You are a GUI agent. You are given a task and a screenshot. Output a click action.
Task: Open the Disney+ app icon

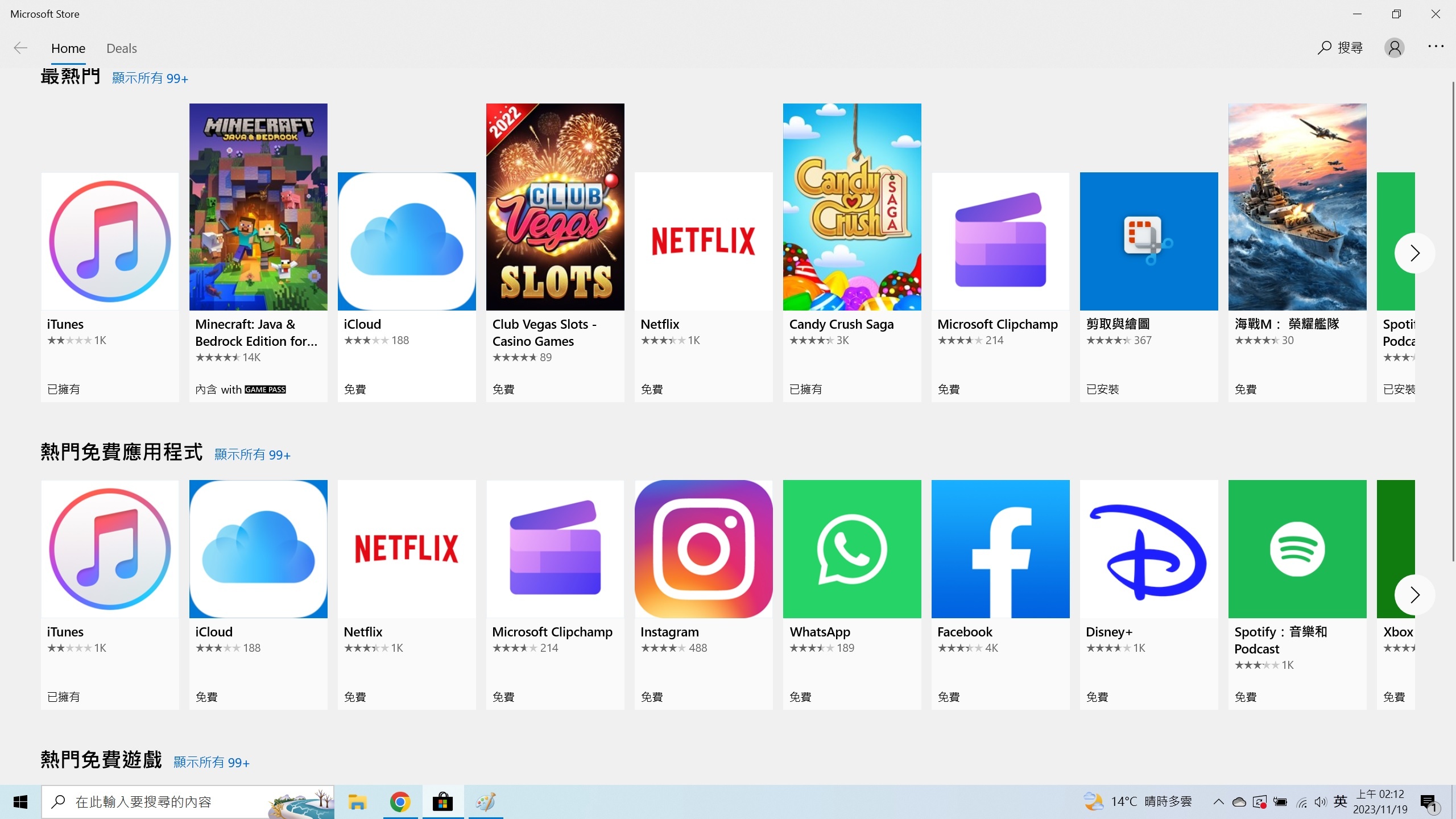click(x=1149, y=549)
